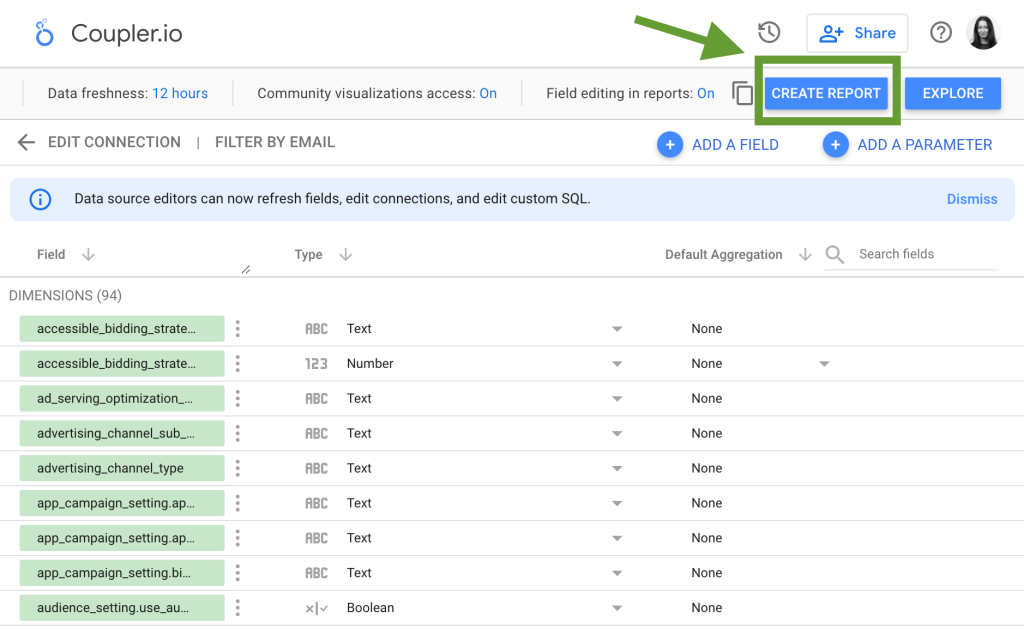Click the back arrow next to EDIT CONNECTION

[x=26, y=142]
